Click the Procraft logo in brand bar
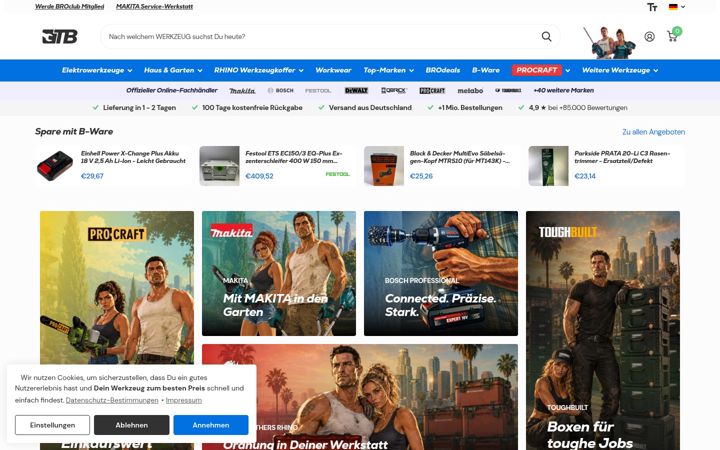 432,90
